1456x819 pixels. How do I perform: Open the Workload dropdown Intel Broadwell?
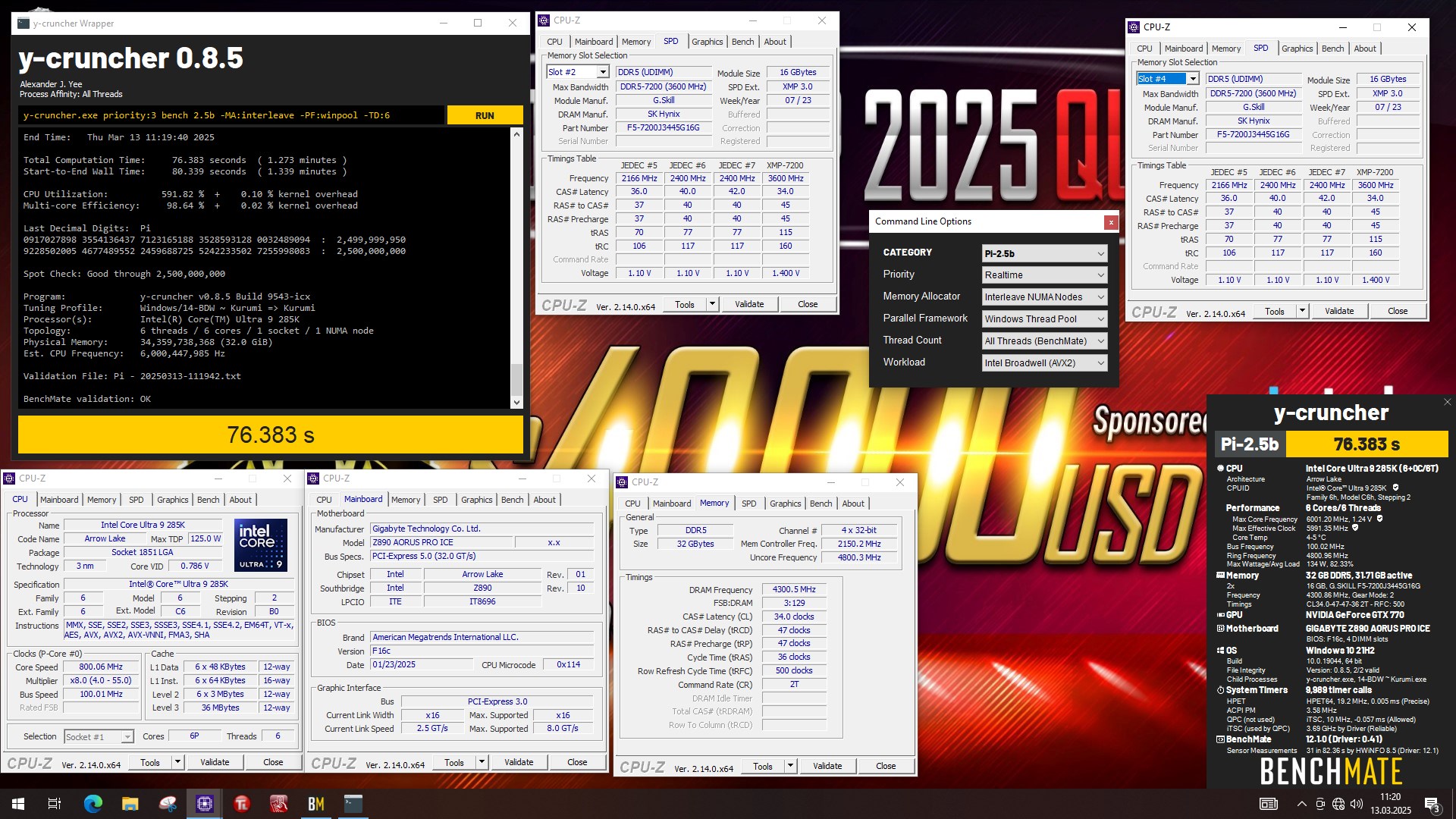[1044, 363]
